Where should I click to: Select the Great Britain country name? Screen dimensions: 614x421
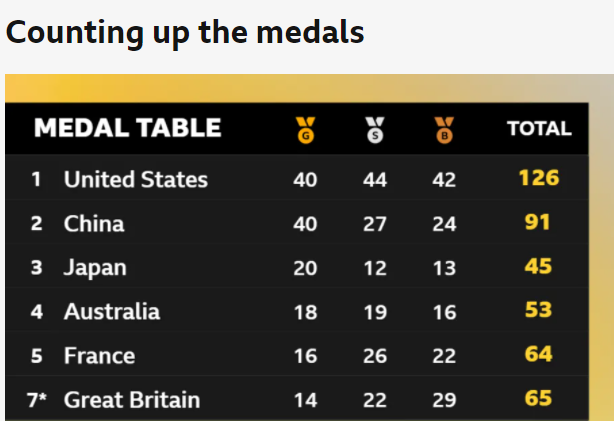click(x=132, y=400)
